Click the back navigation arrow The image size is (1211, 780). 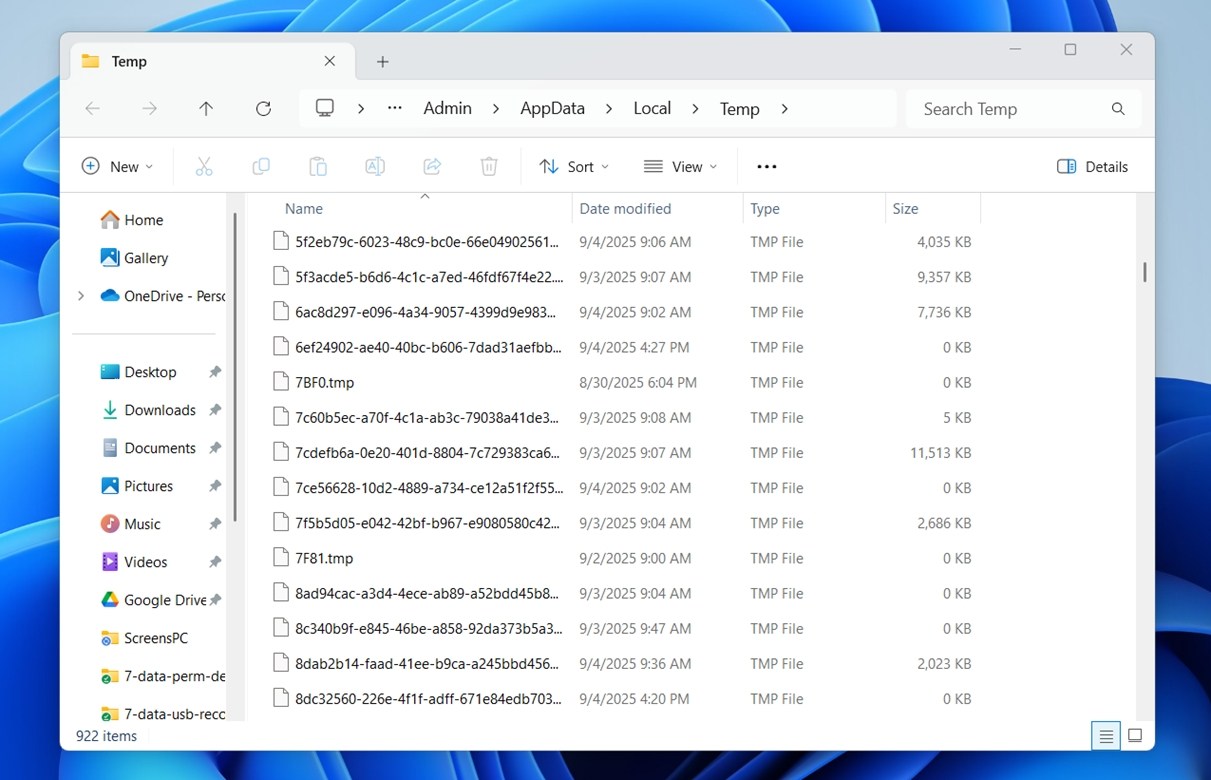tap(92, 109)
